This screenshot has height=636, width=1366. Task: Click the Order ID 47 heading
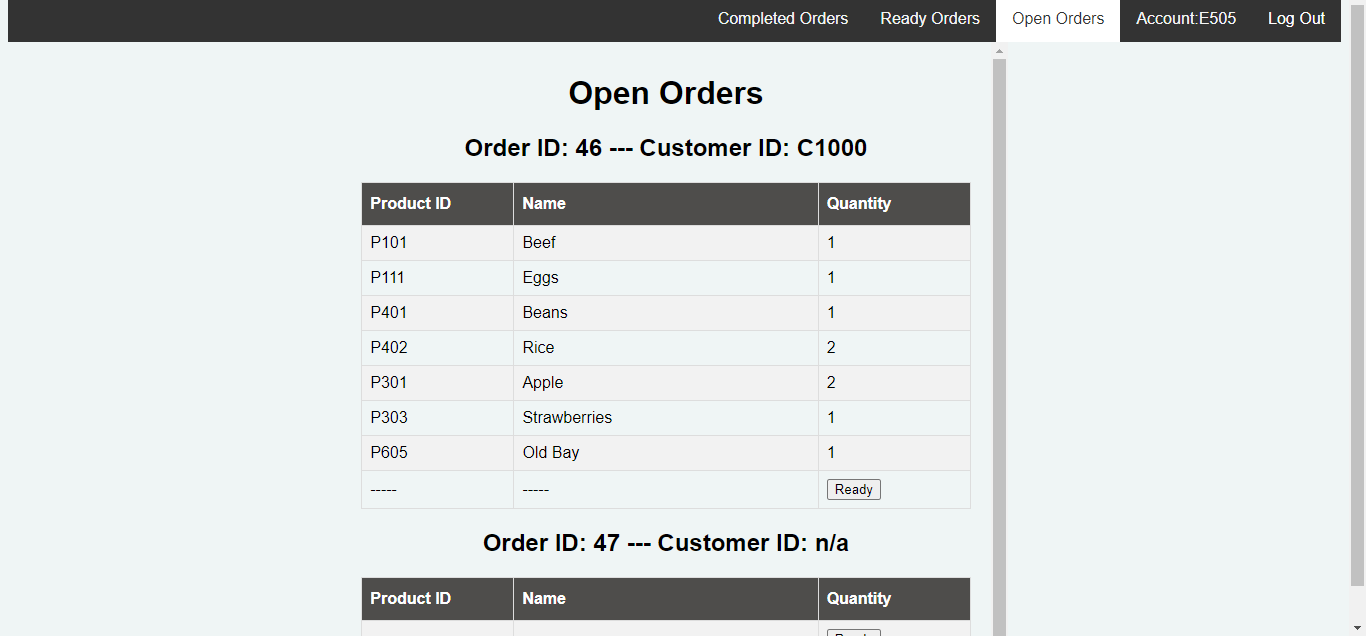coord(665,543)
